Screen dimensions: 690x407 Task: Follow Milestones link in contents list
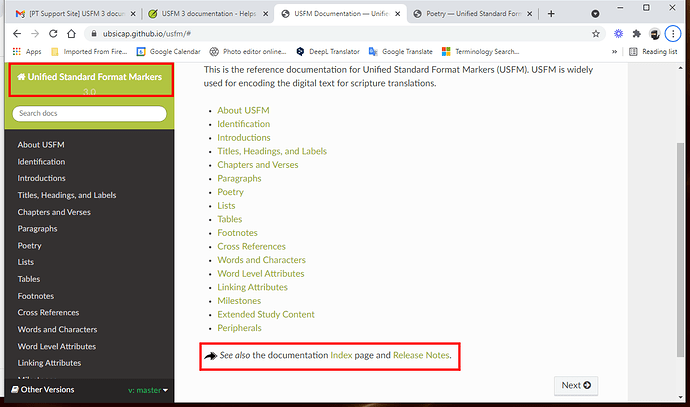(x=239, y=301)
